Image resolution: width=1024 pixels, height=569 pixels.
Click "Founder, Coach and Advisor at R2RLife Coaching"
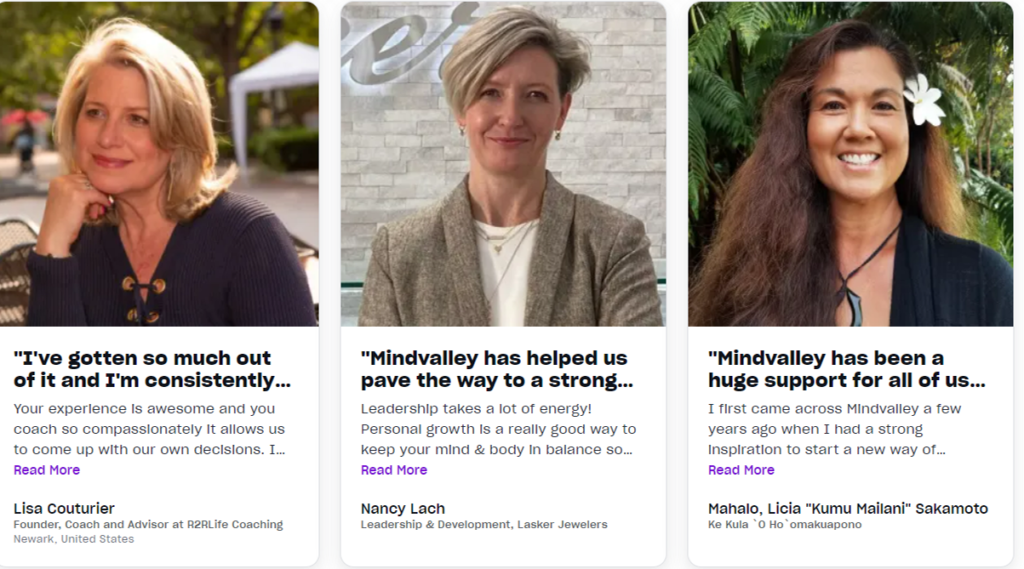[x=148, y=524]
